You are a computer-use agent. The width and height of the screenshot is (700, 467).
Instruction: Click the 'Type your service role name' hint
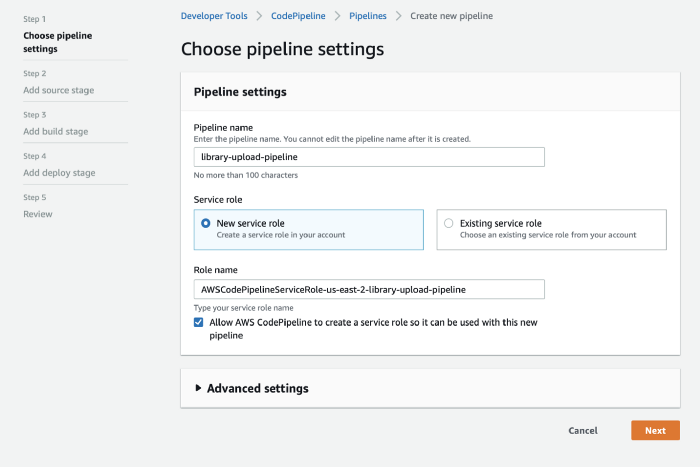(x=243, y=308)
